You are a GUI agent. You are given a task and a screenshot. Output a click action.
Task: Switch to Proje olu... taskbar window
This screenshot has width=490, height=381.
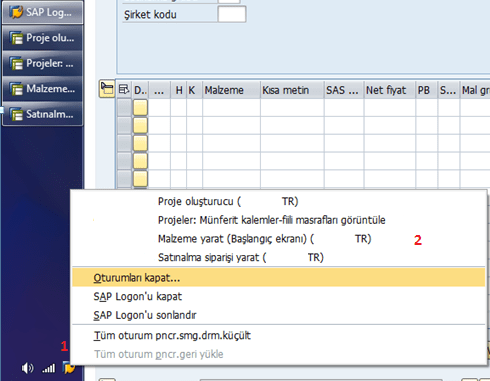coord(42,38)
